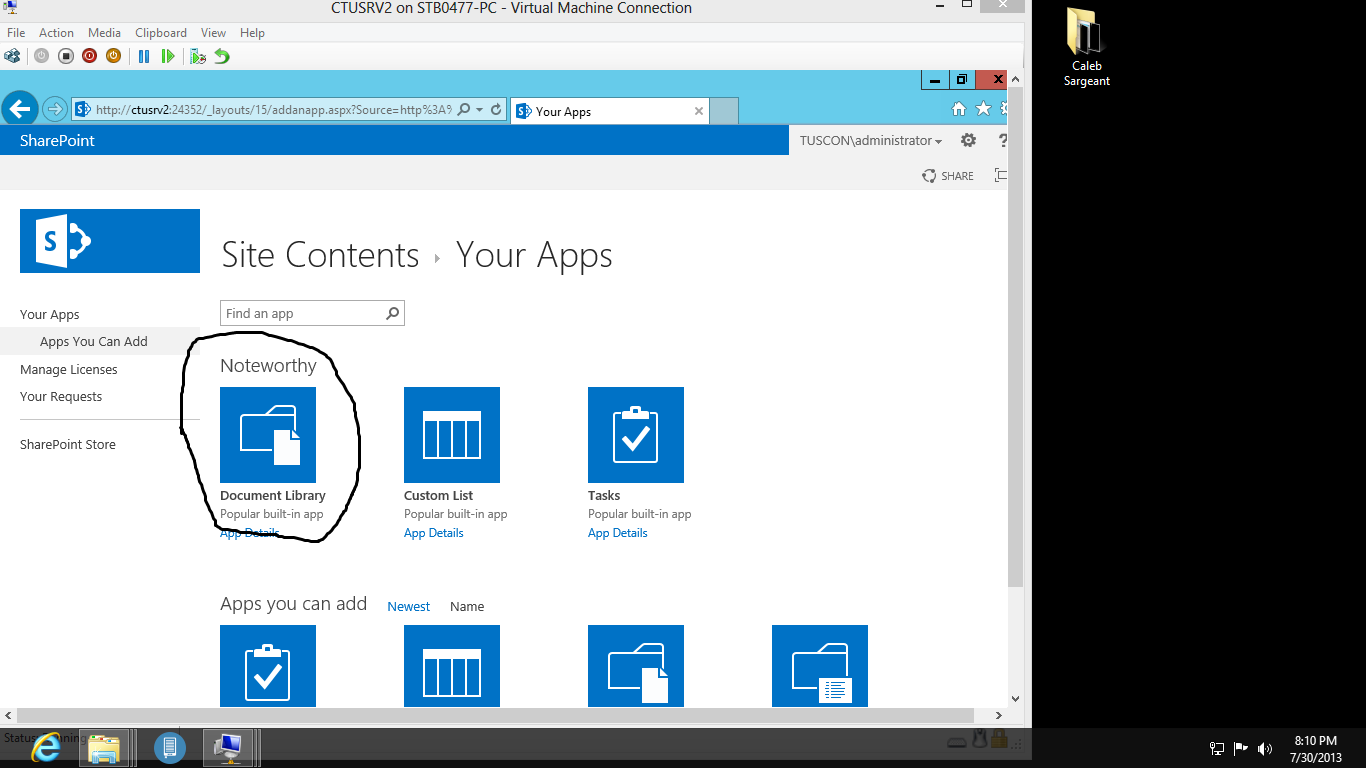Open Manage Licenses link
Screen dimensions: 1366x768
click(69, 369)
